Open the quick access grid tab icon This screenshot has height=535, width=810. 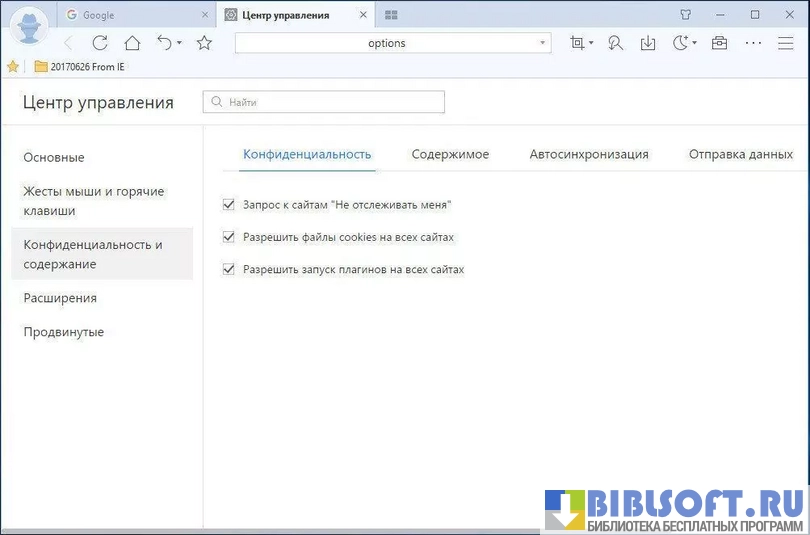tap(391, 15)
